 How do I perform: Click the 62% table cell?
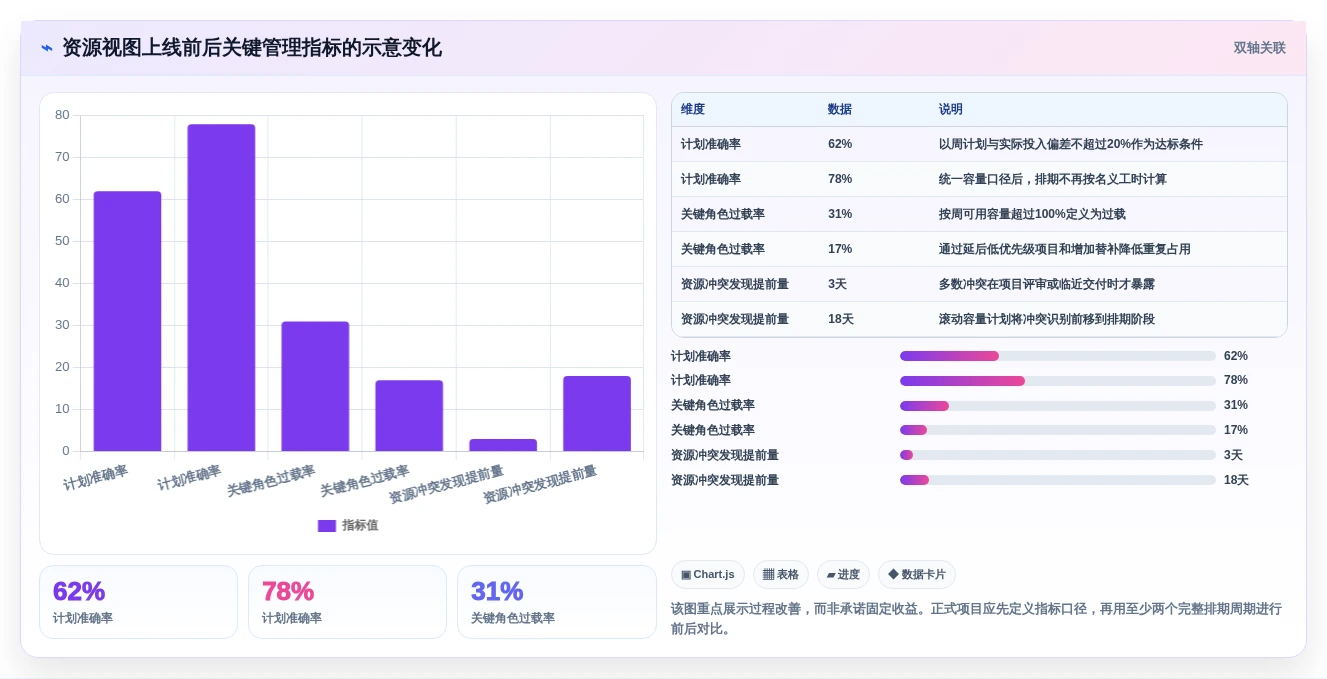pyautogui.click(x=840, y=144)
